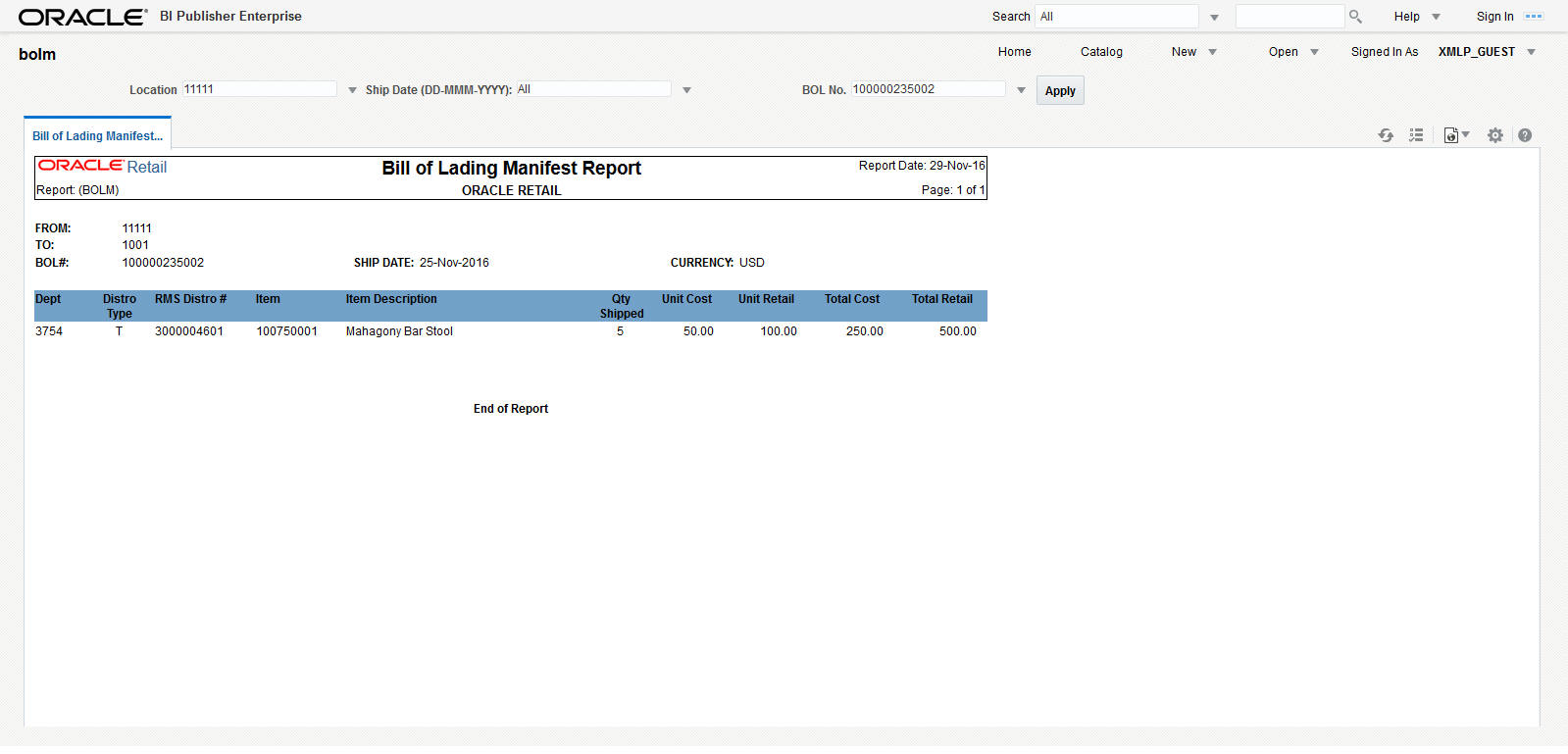Expand the output format dropdown arrow beside the document icon
Screen dimensions: 1568x754
pyautogui.click(x=1466, y=135)
